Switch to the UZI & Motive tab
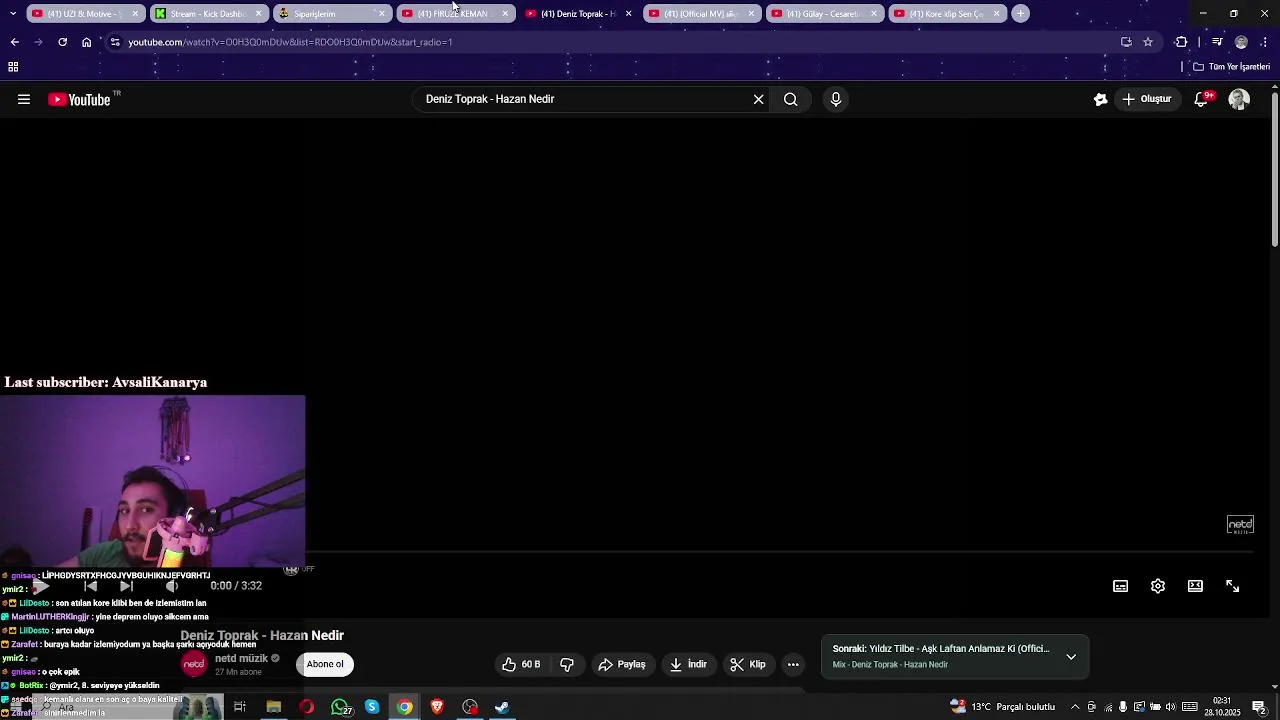This screenshot has height=720, width=1280. (85, 14)
